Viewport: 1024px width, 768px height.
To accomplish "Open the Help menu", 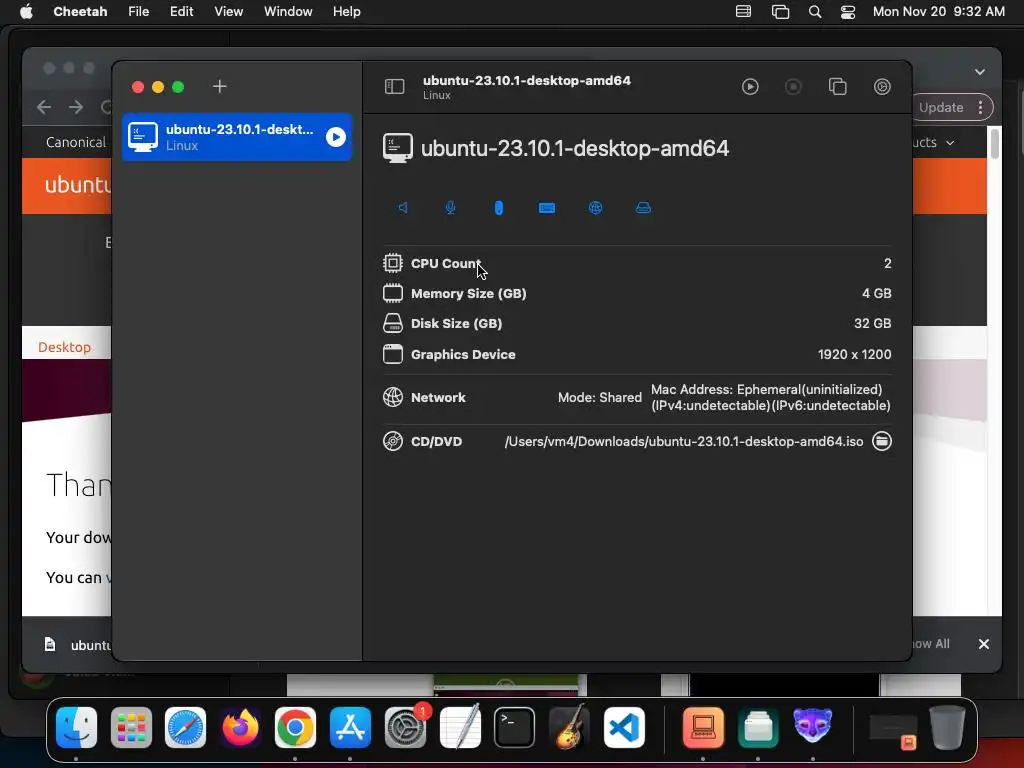I will (x=346, y=12).
